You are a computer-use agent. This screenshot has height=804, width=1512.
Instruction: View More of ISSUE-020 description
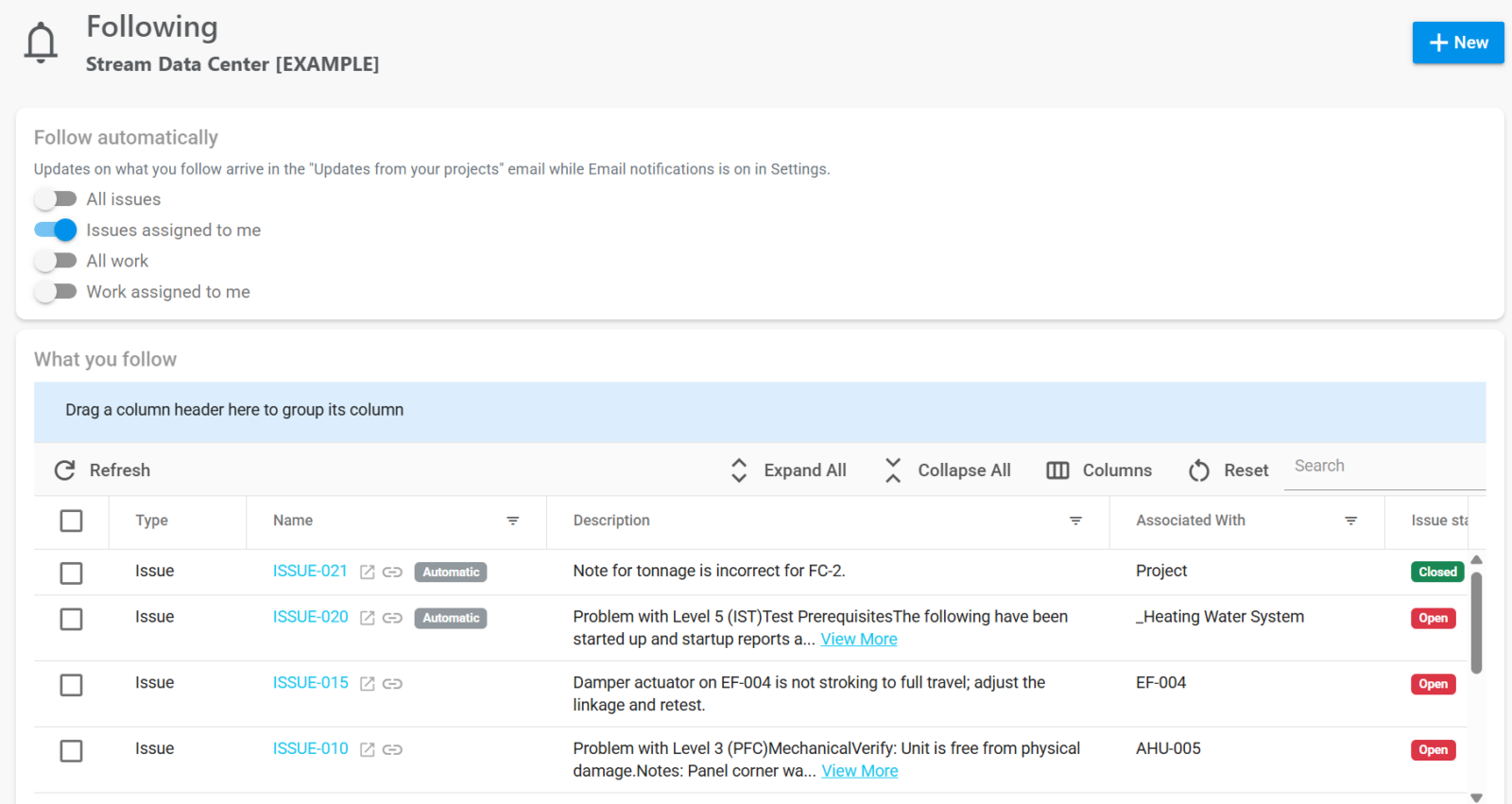[x=859, y=640]
